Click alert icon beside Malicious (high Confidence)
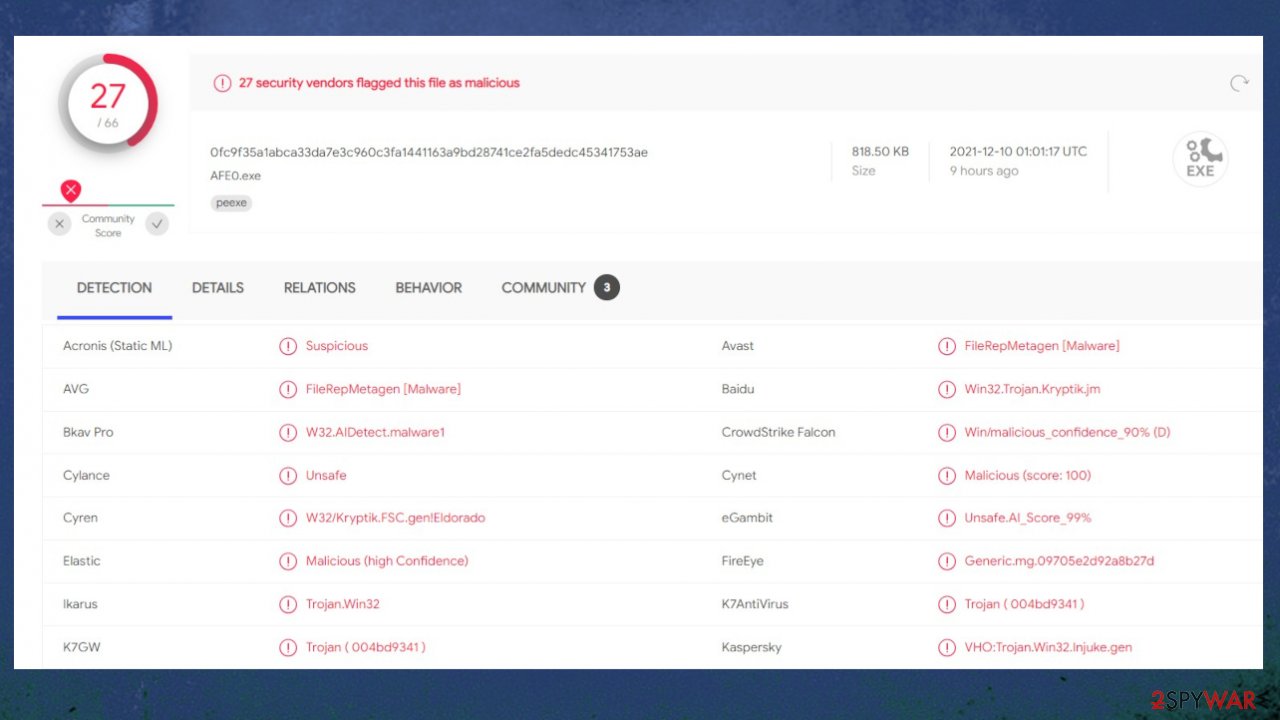Screen dimensions: 1280x720 [x=288, y=561]
